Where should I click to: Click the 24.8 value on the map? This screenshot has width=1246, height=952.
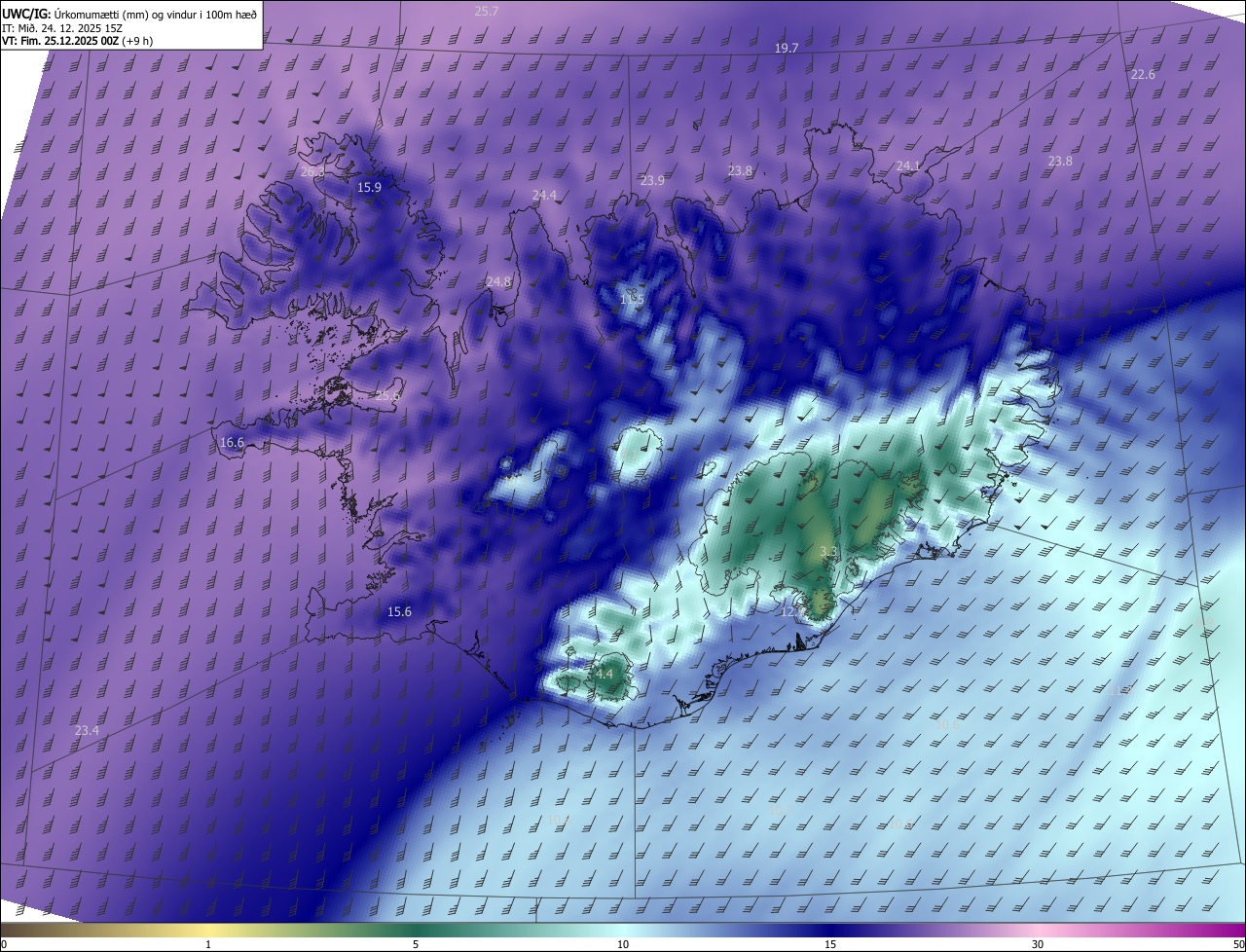tap(498, 281)
